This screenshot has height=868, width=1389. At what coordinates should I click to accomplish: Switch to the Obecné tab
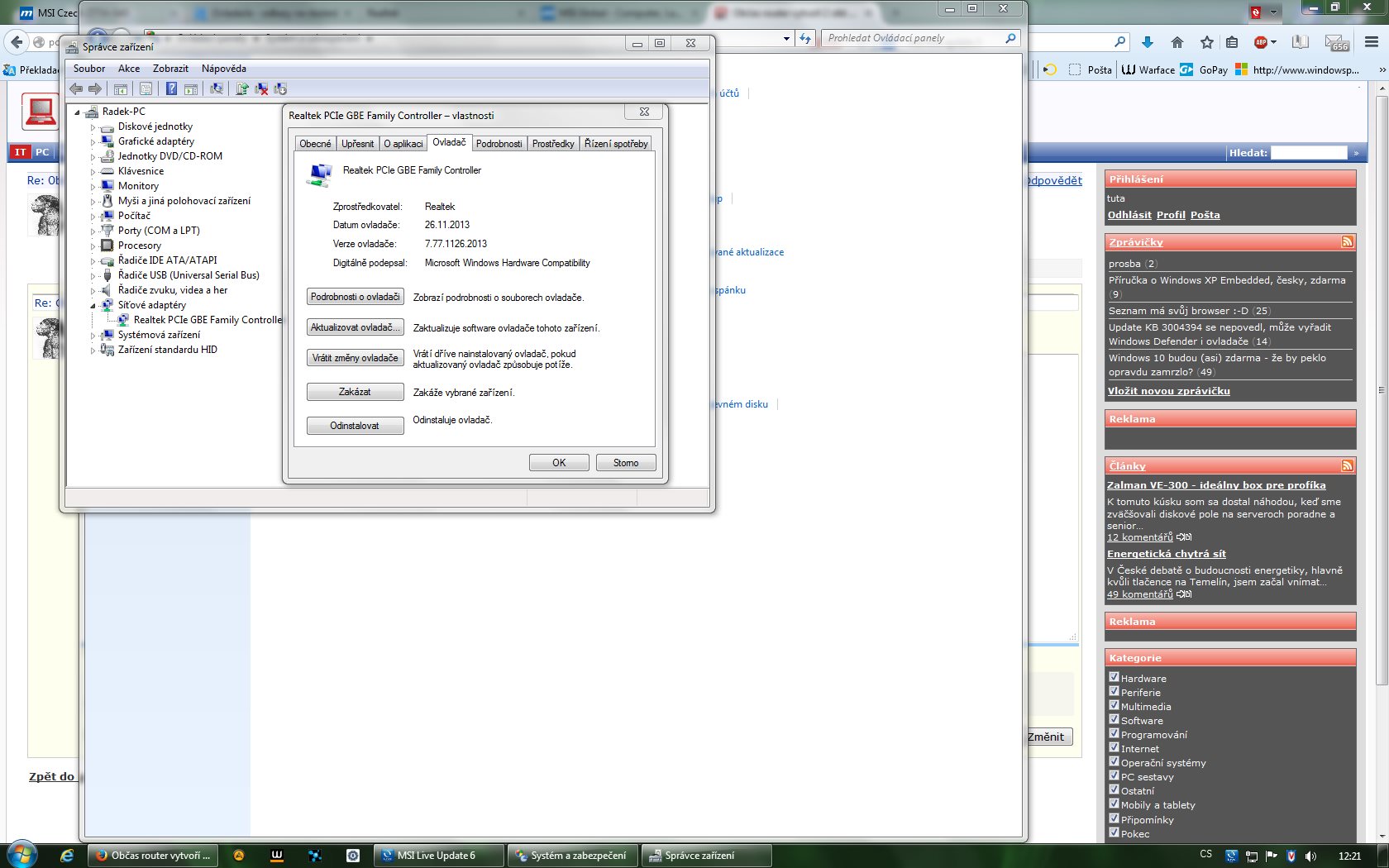(x=315, y=144)
